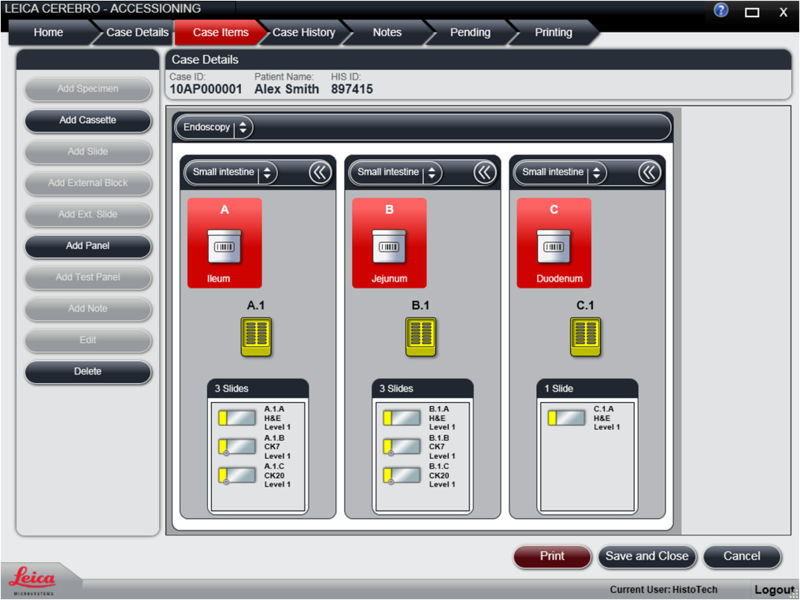Viewport: 800px width, 600px height.
Task: Open the Printing tab
Action: click(x=553, y=33)
